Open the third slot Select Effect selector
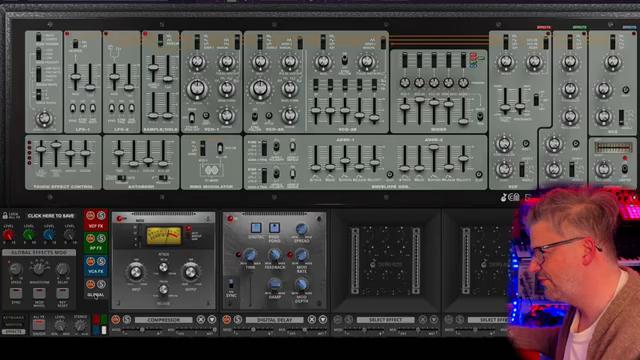Image resolution: width=640 pixels, height=360 pixels. (385, 320)
